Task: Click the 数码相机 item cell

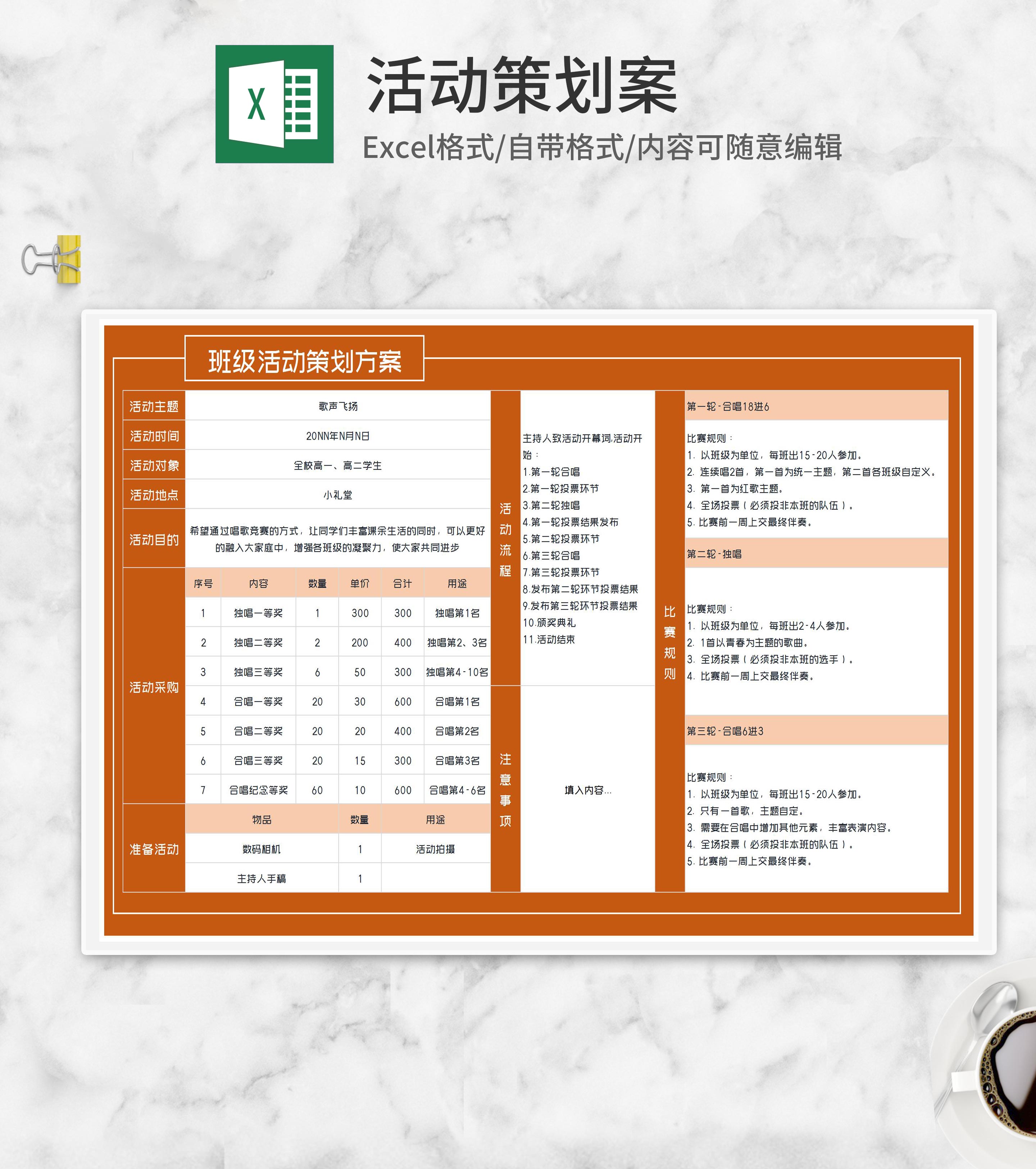Action: pyautogui.click(x=262, y=849)
